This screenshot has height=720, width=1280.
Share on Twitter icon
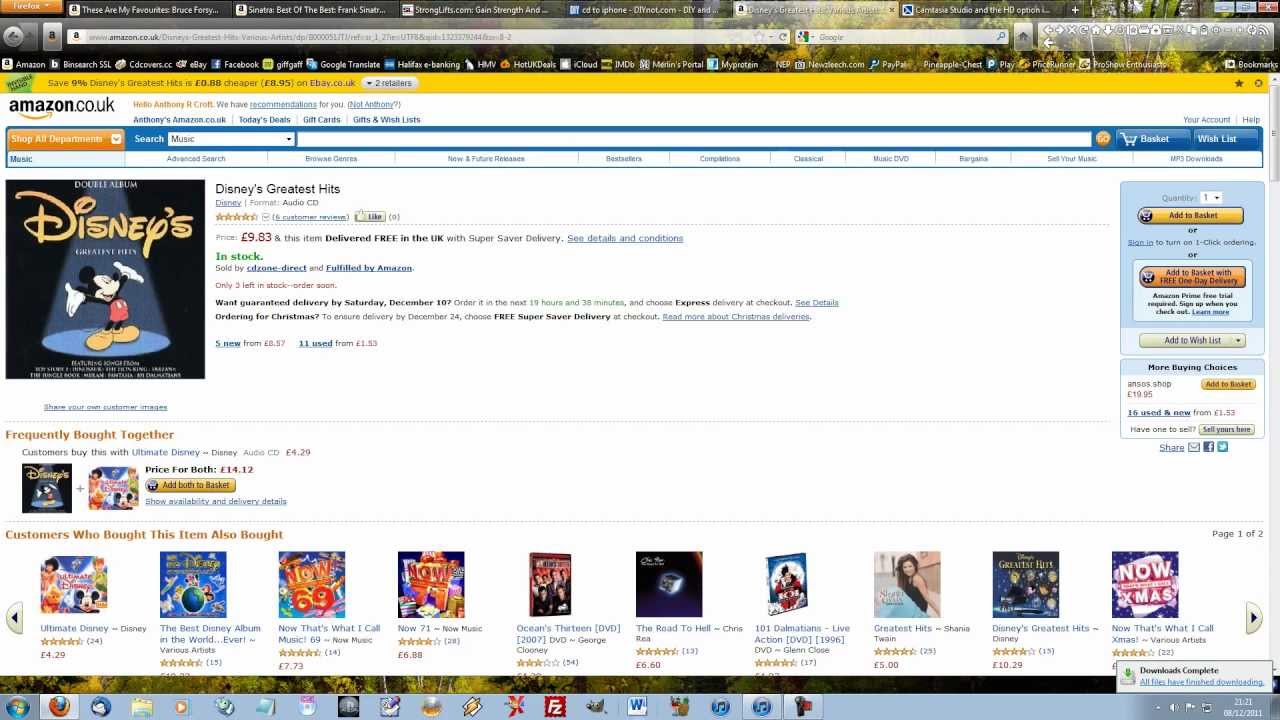tap(1222, 447)
